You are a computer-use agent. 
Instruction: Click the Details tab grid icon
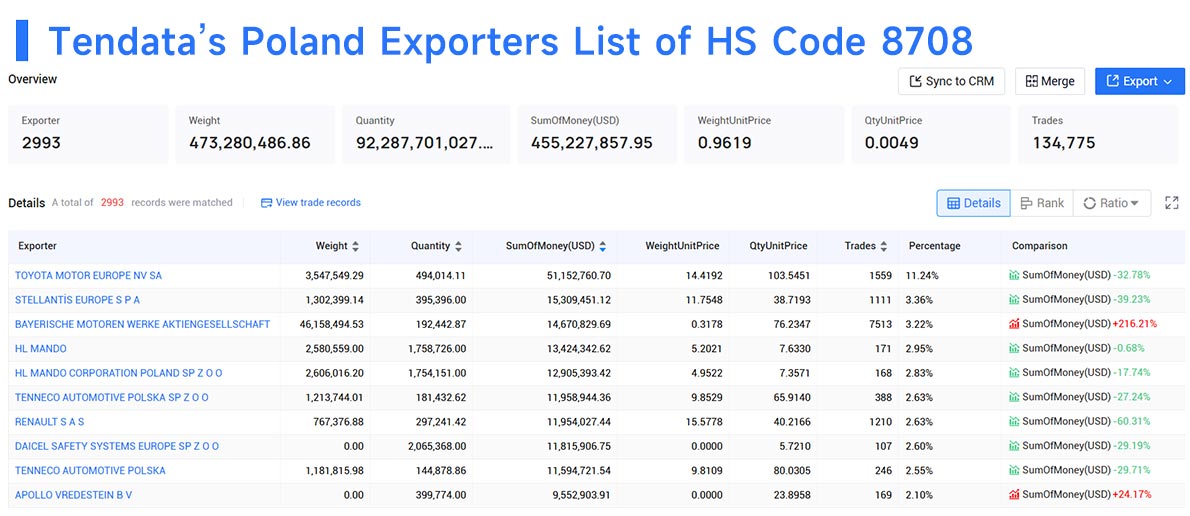(x=954, y=203)
